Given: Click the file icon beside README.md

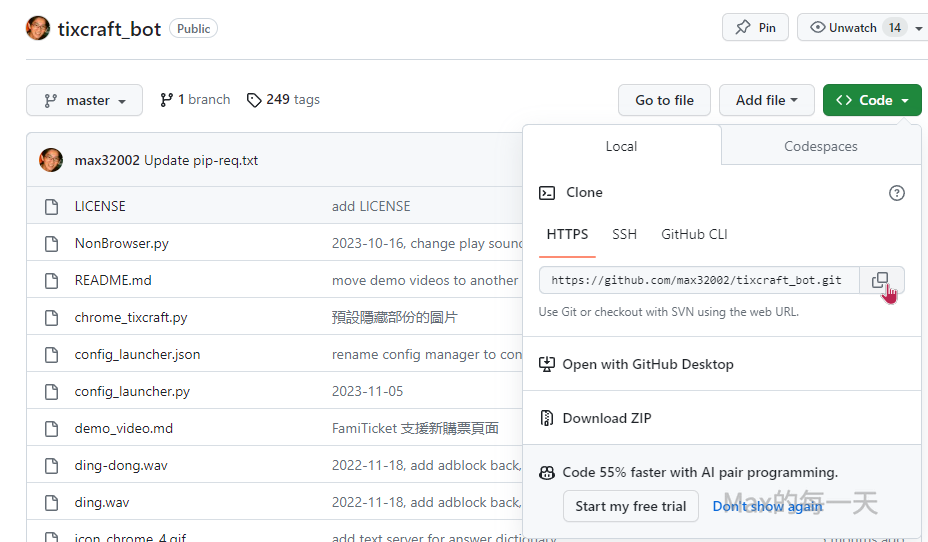Looking at the screenshot, I should pos(51,280).
